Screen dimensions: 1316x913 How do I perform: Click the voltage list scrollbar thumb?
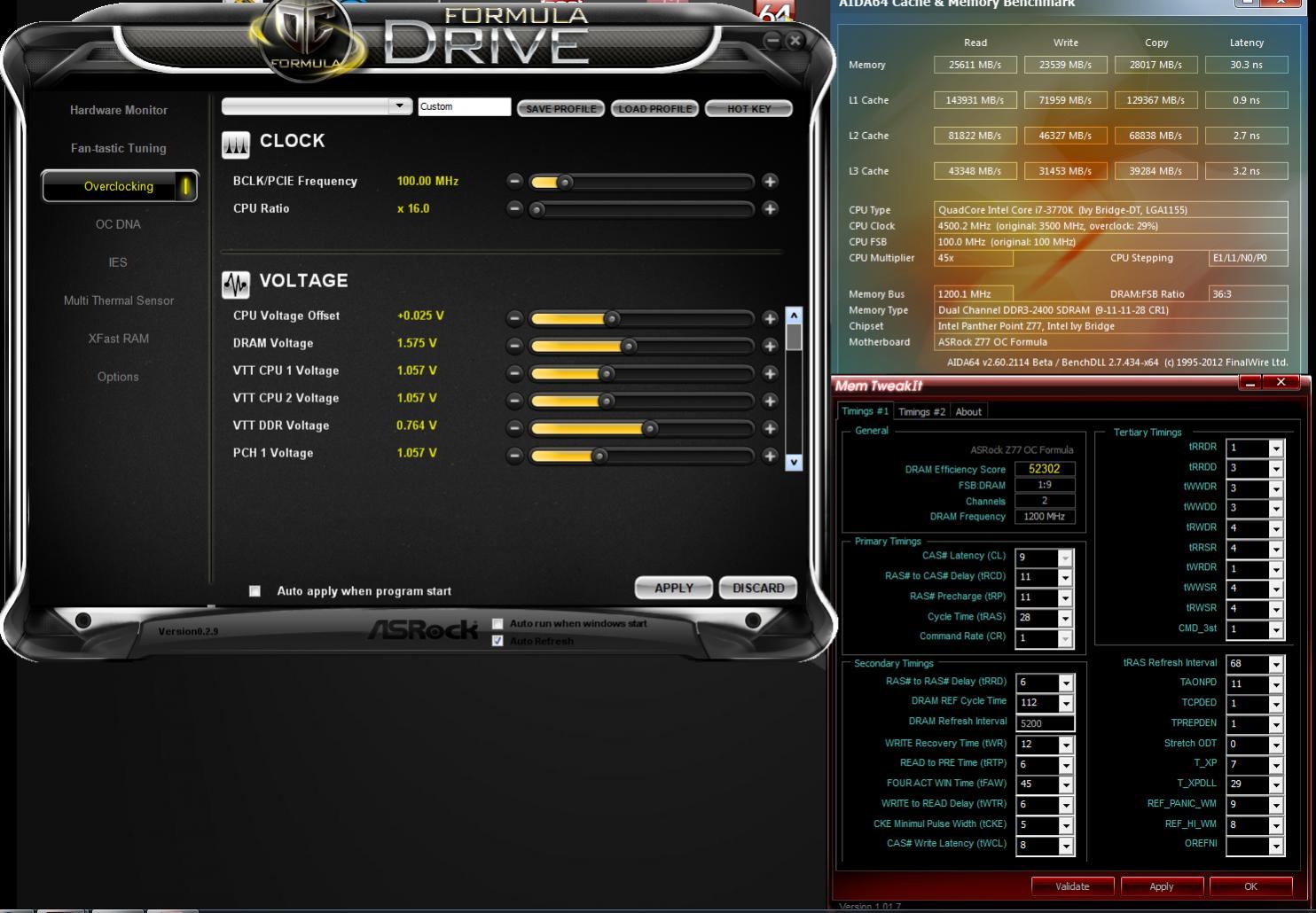pyautogui.click(x=794, y=337)
